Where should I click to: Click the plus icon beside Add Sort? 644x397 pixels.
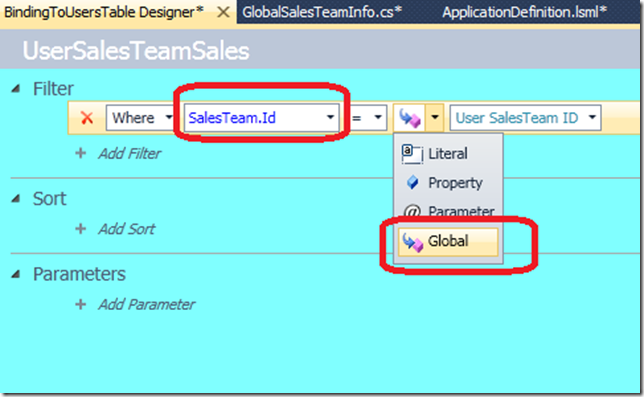click(80, 229)
